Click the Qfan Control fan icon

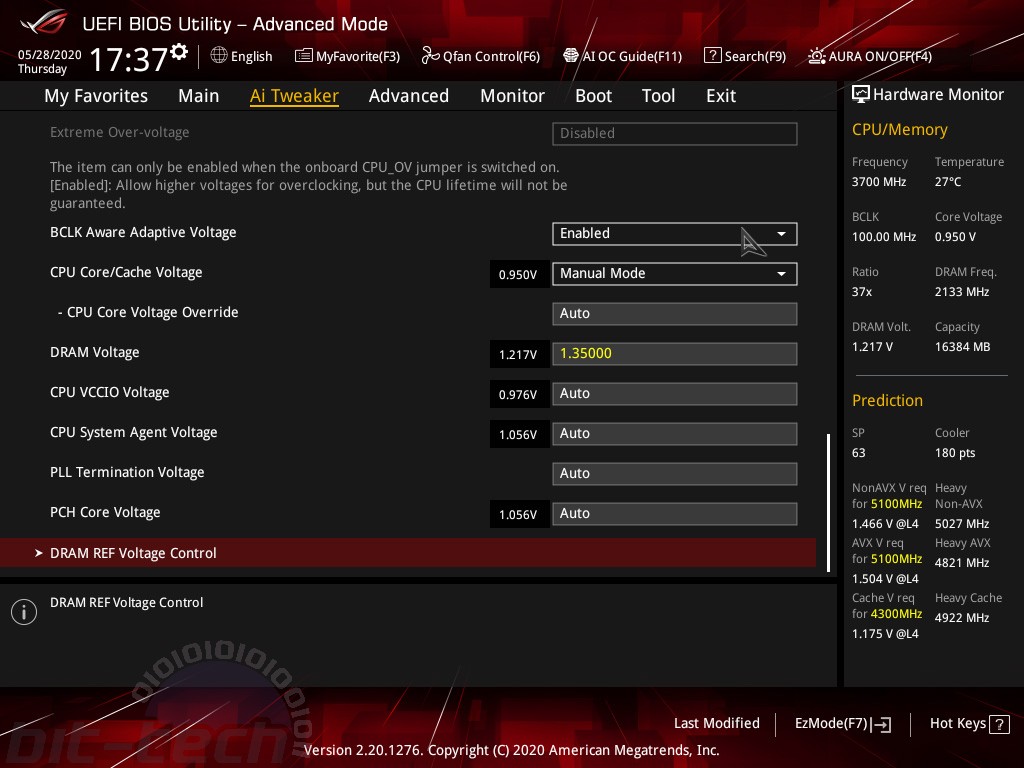[430, 56]
